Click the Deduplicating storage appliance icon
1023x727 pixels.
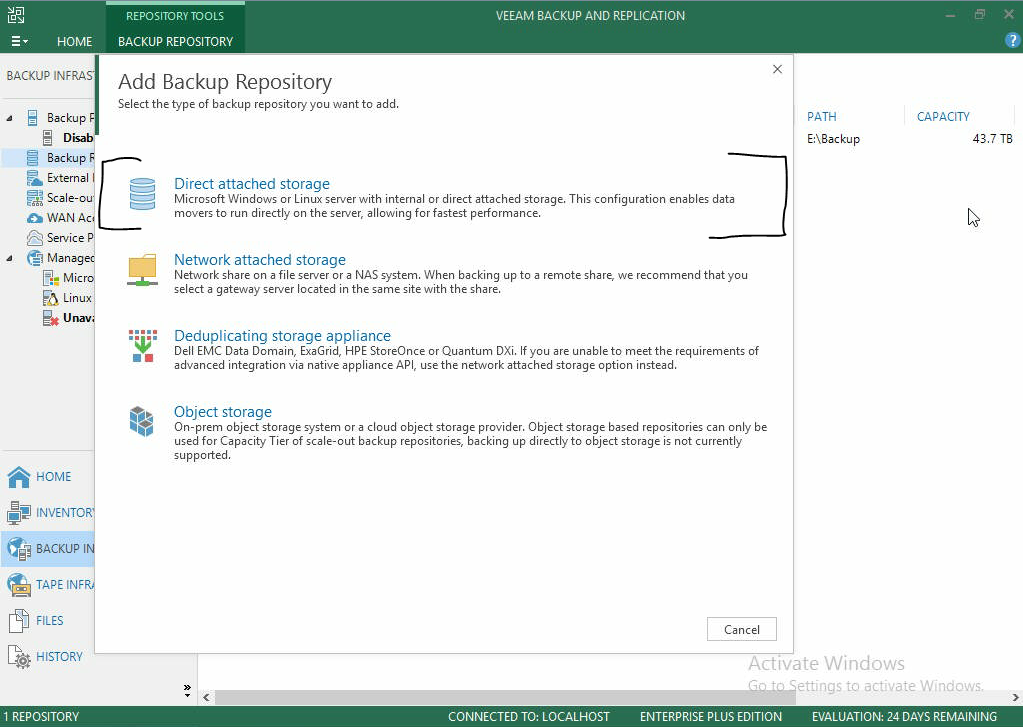tap(142, 346)
